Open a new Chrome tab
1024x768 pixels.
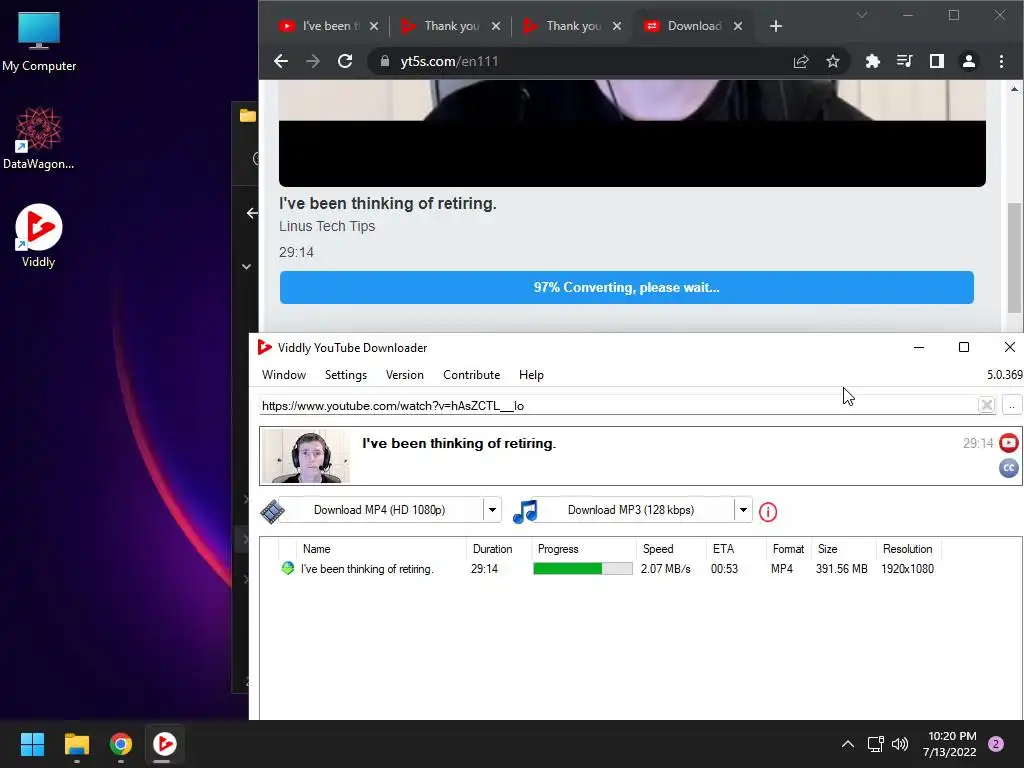(776, 26)
